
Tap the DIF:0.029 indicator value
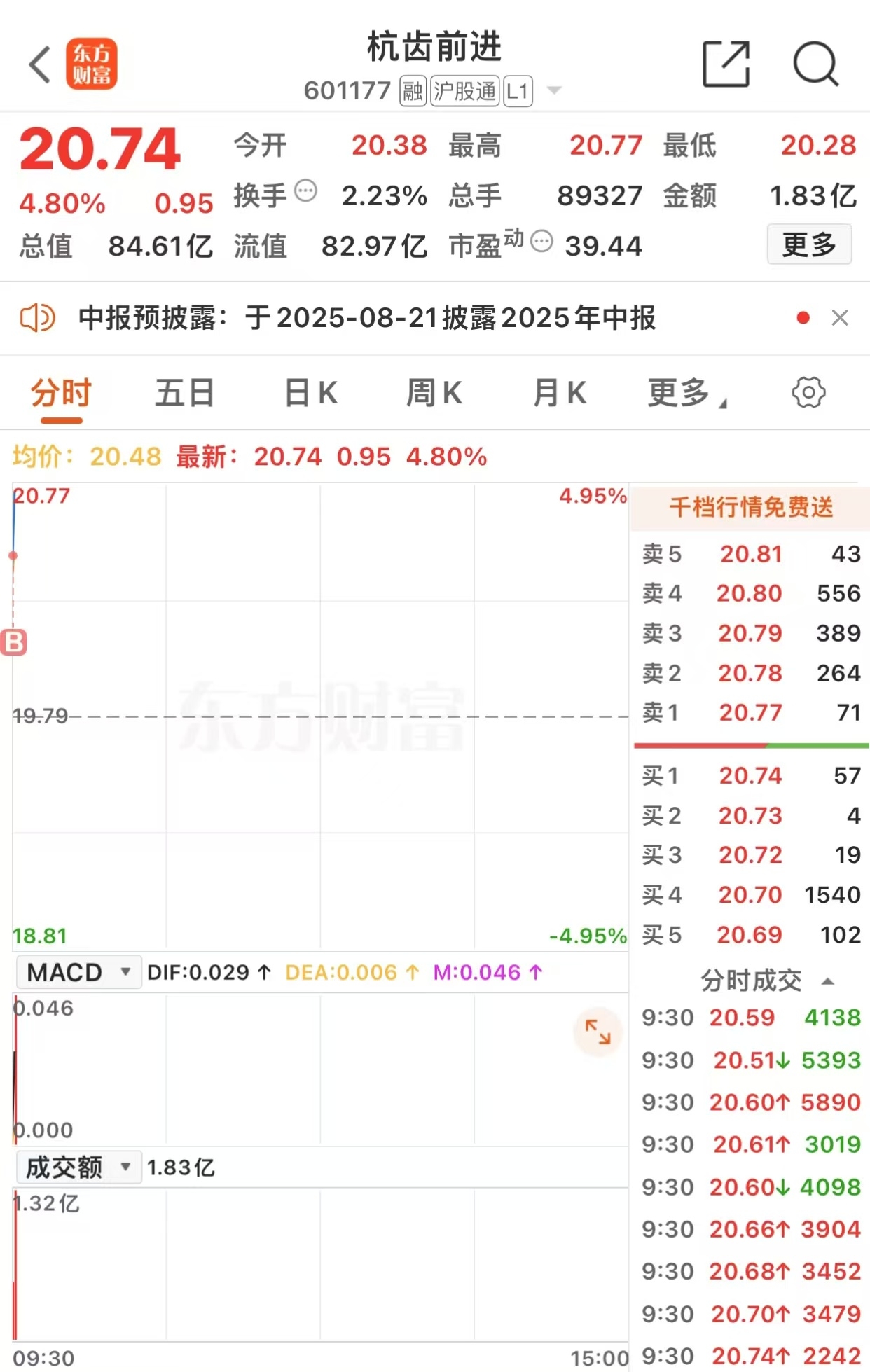point(209,972)
